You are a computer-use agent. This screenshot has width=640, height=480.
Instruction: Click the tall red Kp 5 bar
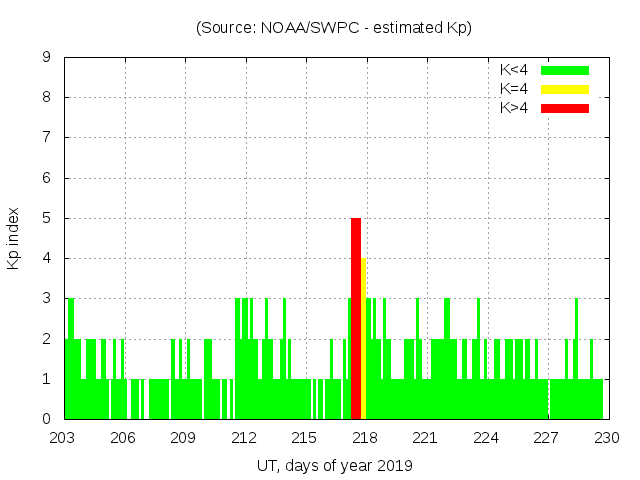coord(356,318)
